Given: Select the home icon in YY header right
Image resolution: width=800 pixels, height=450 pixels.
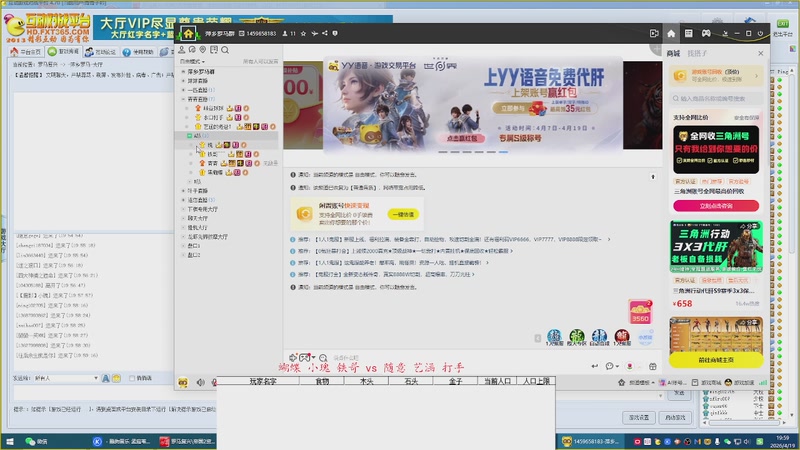Looking at the screenshot, I should point(671,33).
